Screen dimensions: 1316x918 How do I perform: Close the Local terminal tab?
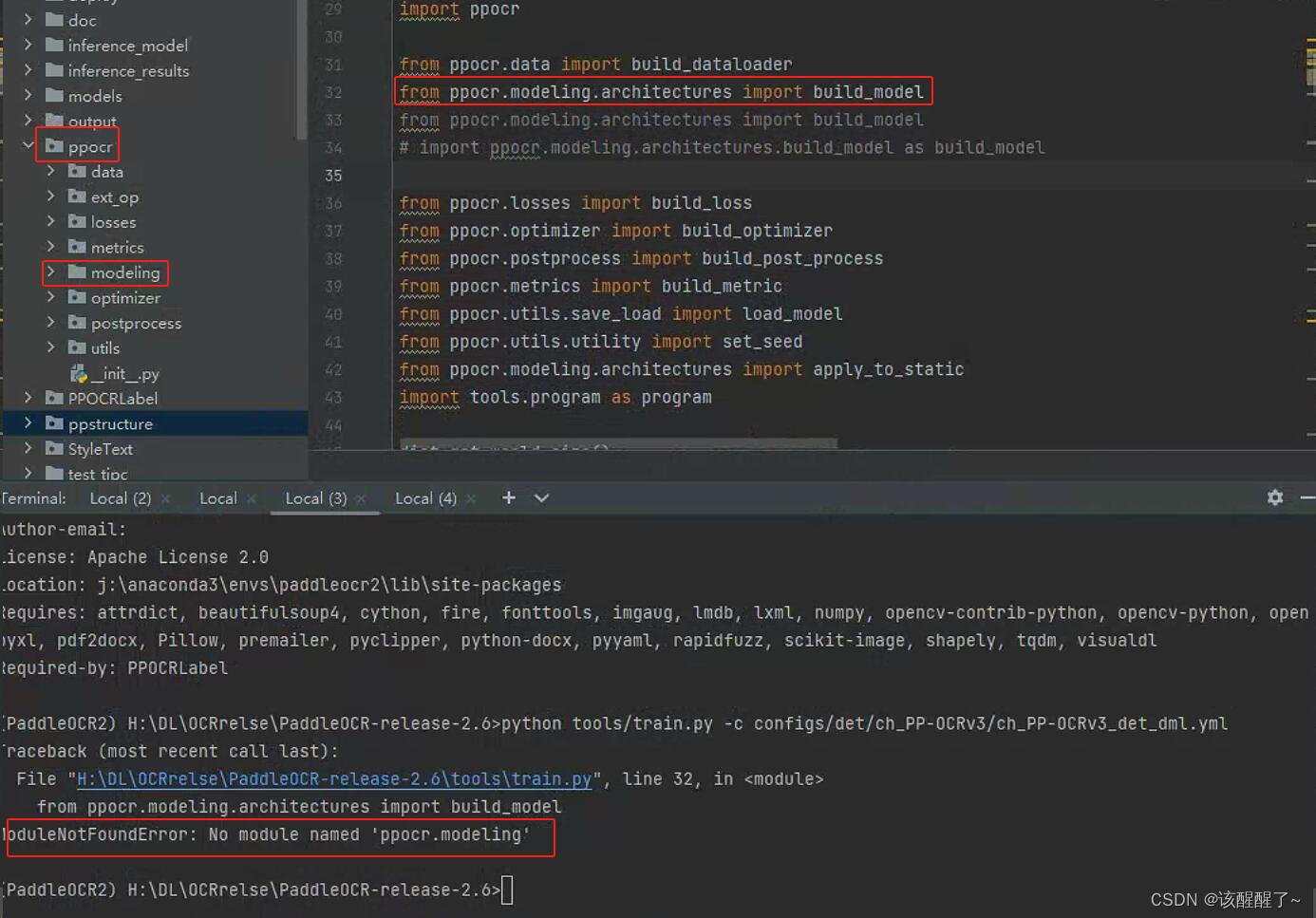pyautogui.click(x=252, y=497)
